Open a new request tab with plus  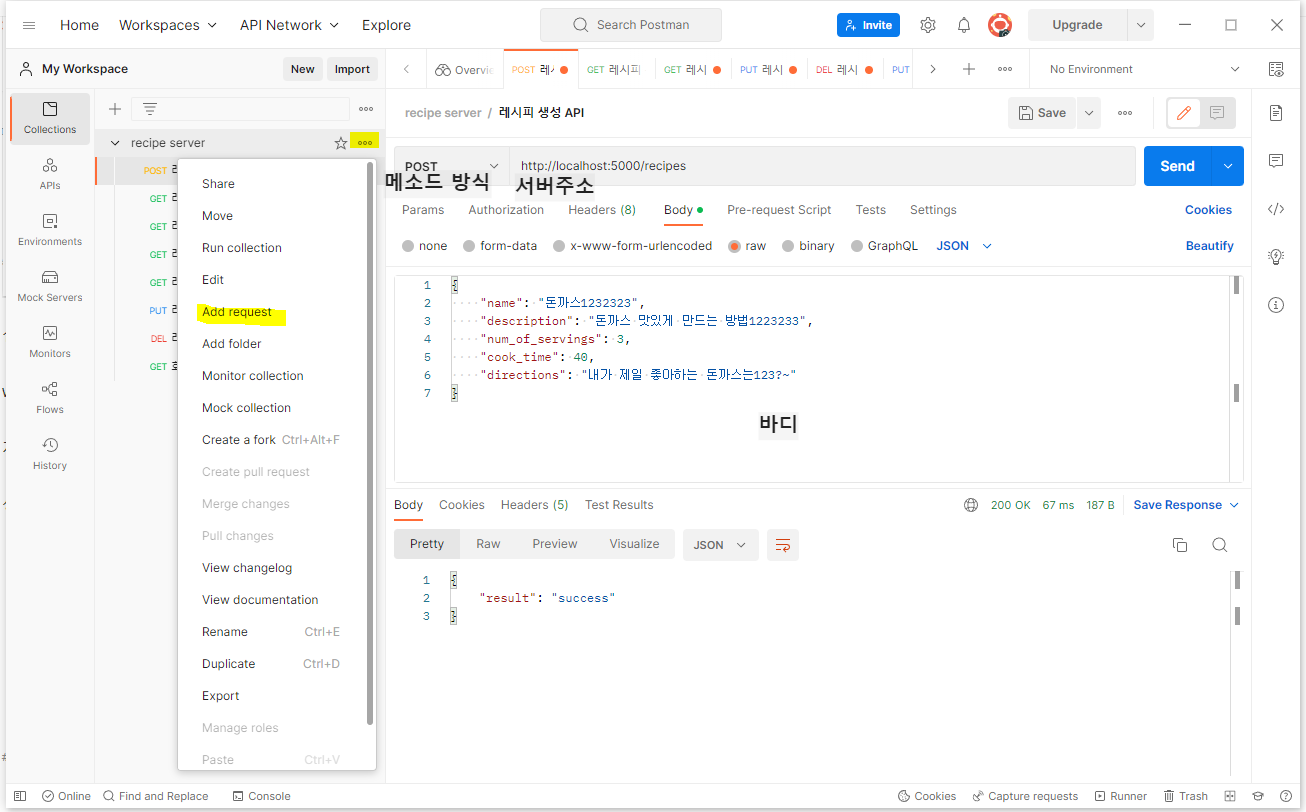[x=969, y=69]
